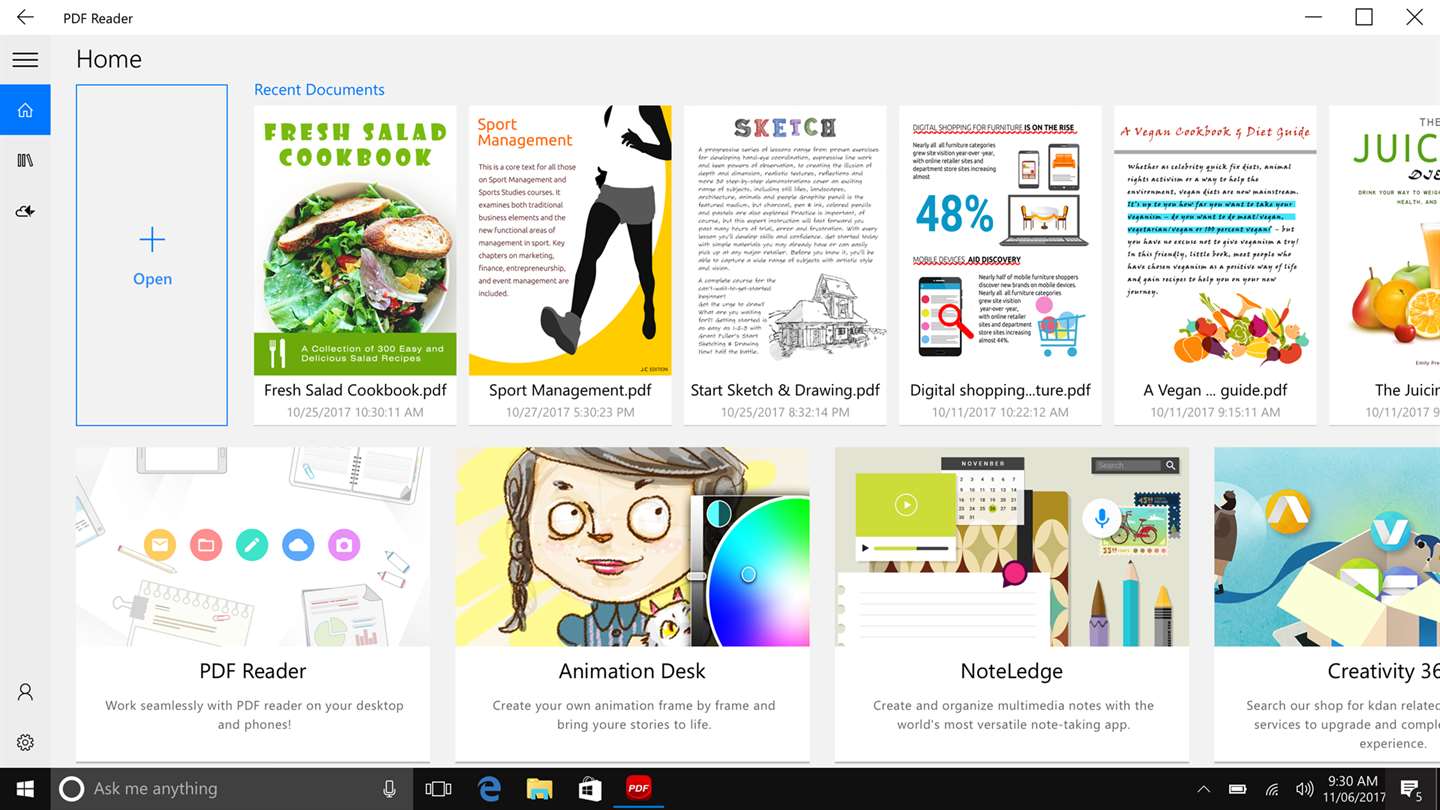This screenshot has width=1440, height=810.
Task: Open the Action Center notifications icon
Action: (x=1410, y=789)
